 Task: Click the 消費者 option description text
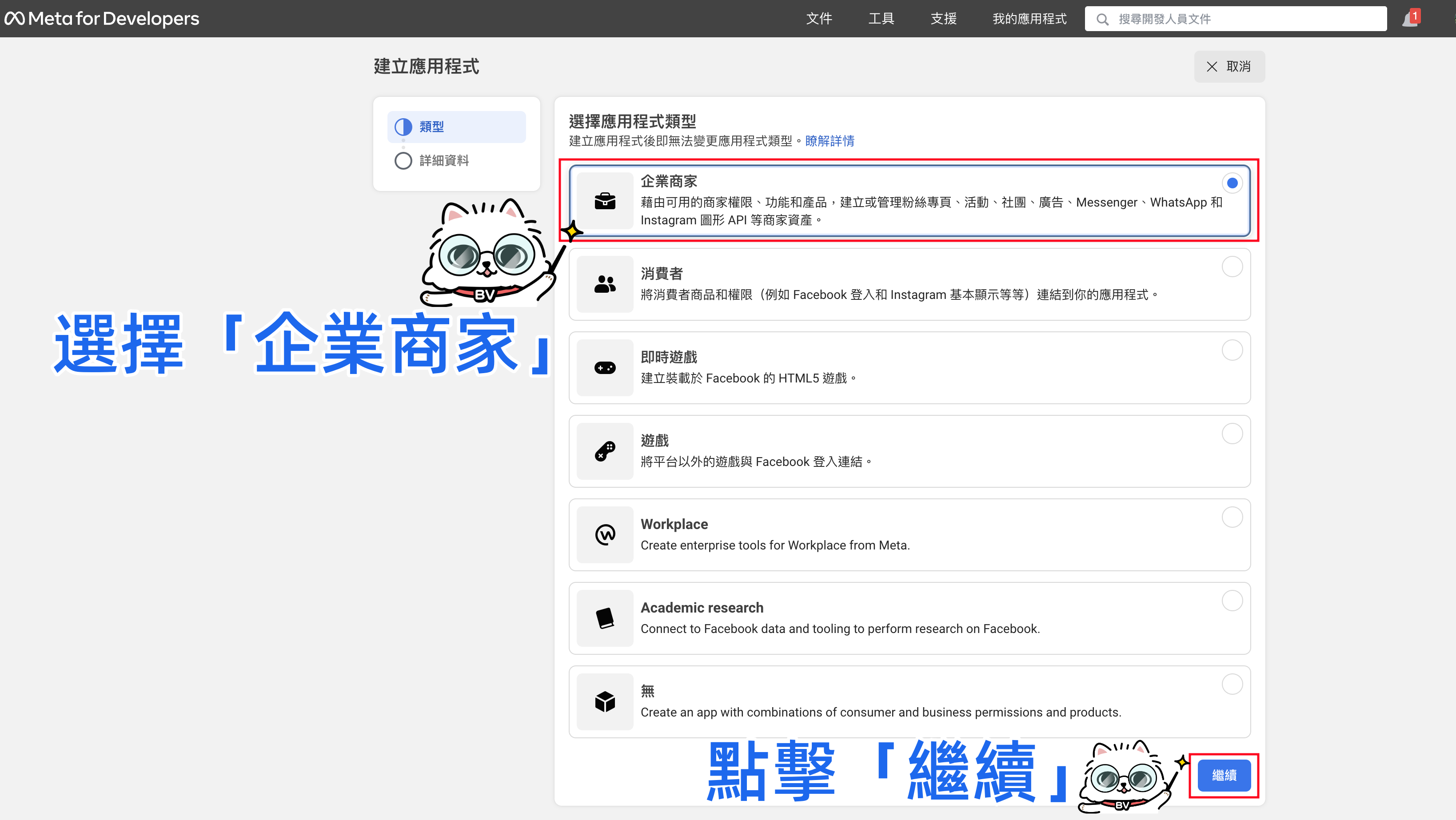point(899,295)
